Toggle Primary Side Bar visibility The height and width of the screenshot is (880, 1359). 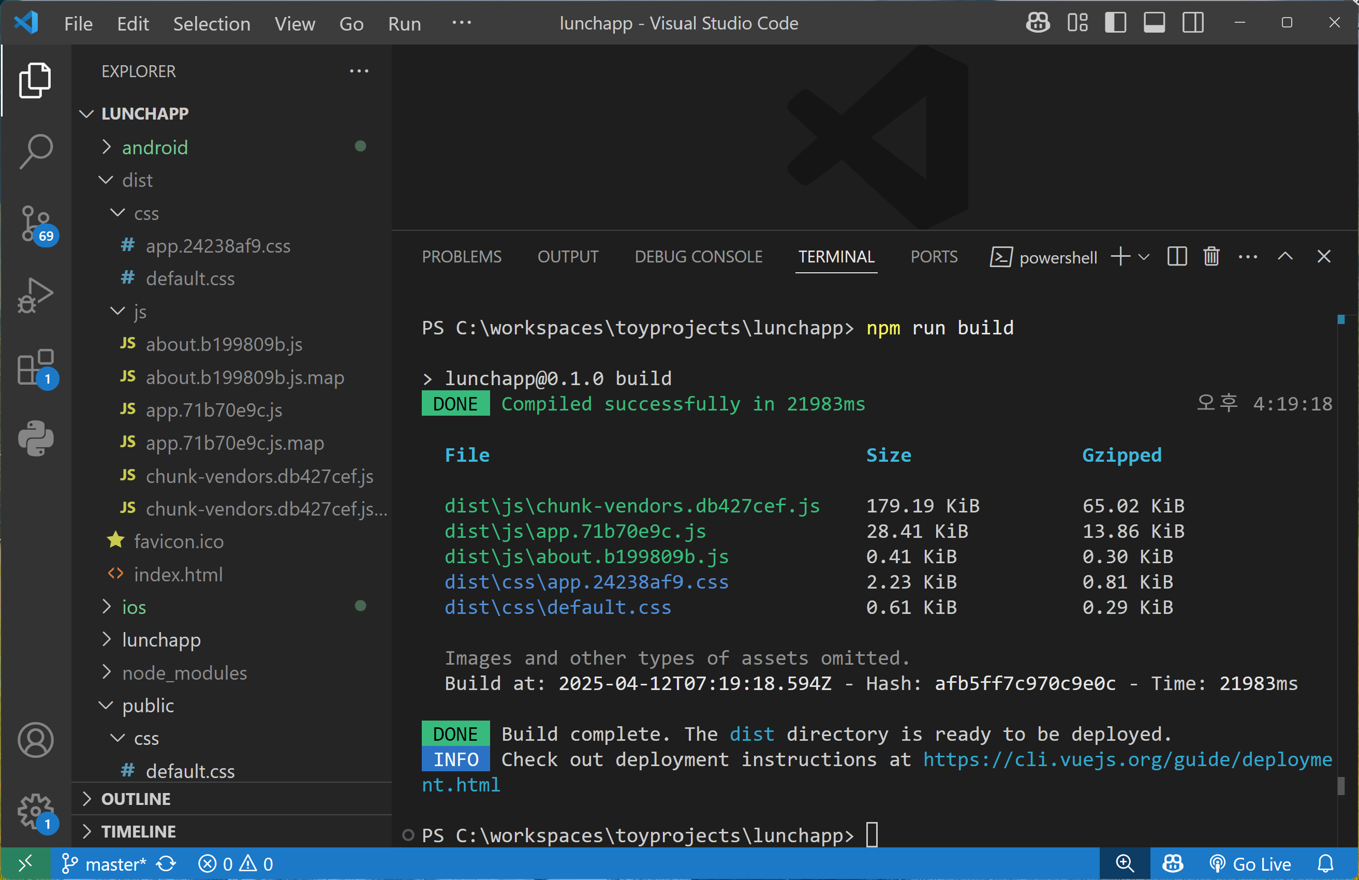tap(1116, 22)
